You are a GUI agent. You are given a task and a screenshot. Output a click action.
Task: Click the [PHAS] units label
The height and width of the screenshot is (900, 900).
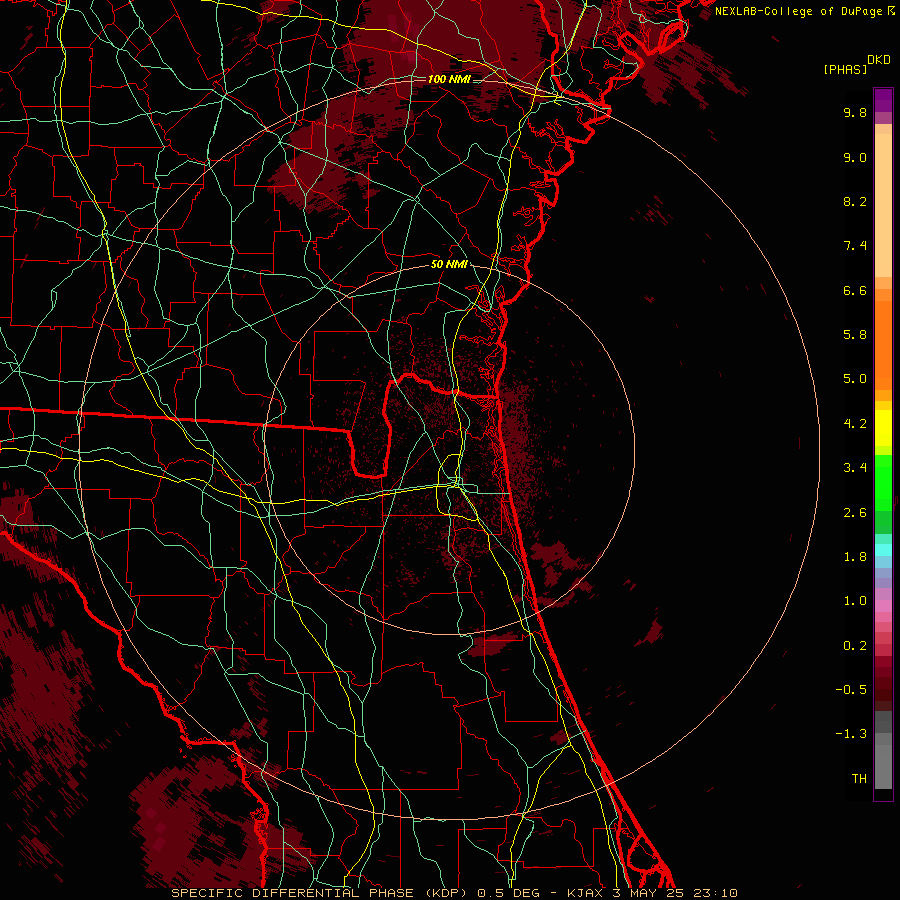[x=845, y=69]
